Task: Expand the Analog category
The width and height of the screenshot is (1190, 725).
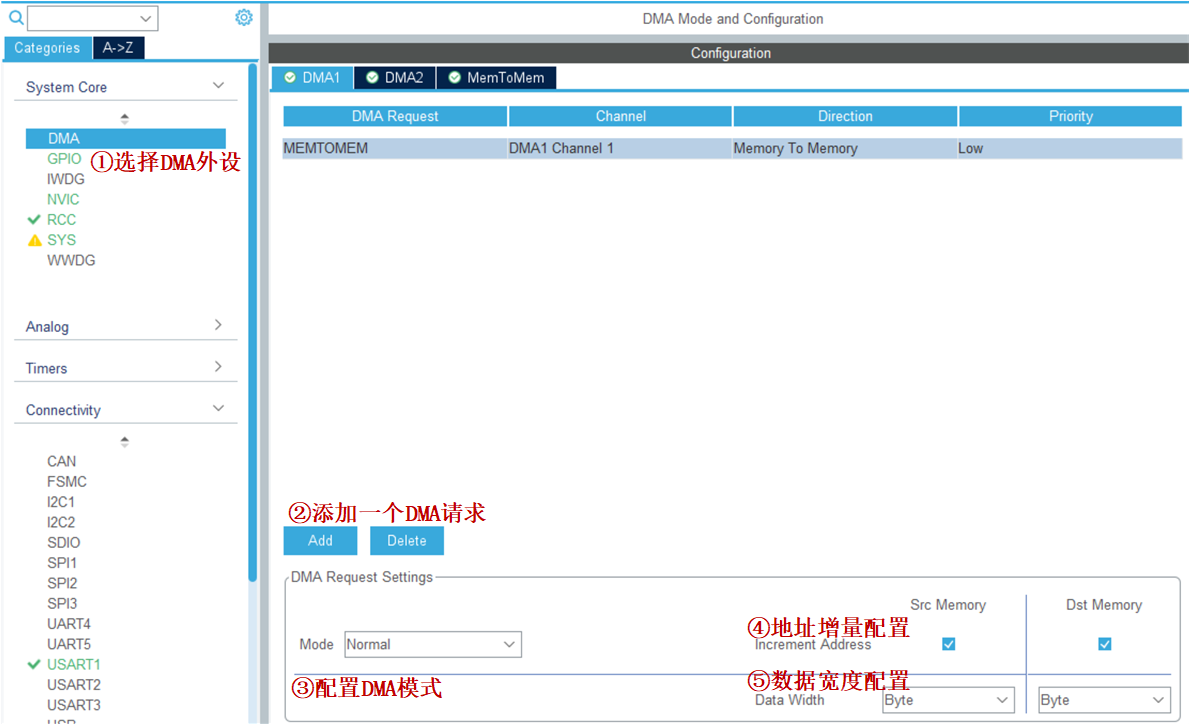Action: pyautogui.click(x=125, y=326)
